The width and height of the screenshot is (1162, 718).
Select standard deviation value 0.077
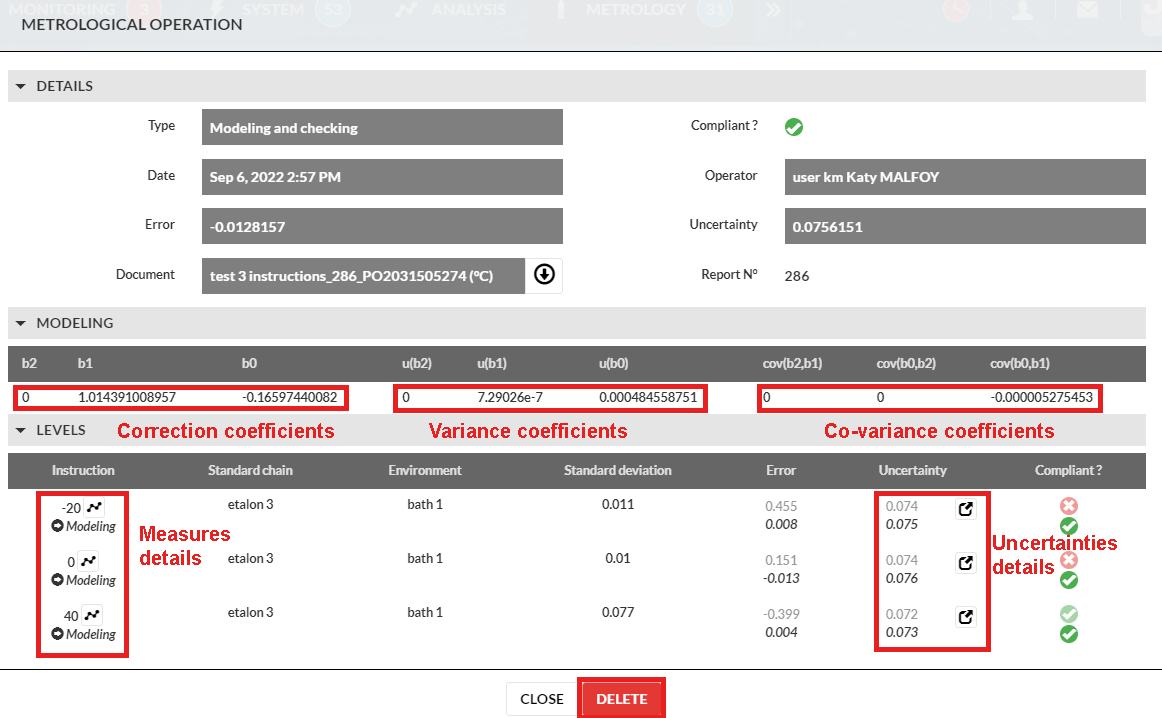[618, 612]
